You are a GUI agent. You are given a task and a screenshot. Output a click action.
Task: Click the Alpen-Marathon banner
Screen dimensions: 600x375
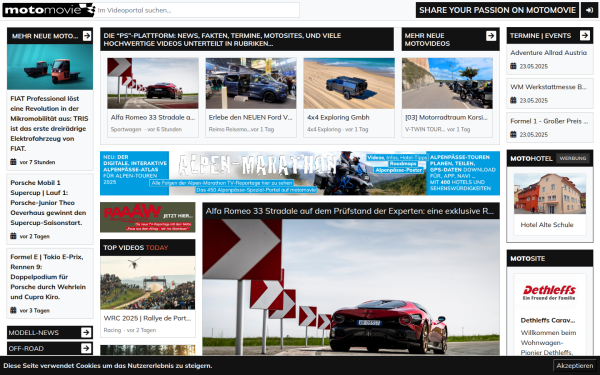coord(300,173)
